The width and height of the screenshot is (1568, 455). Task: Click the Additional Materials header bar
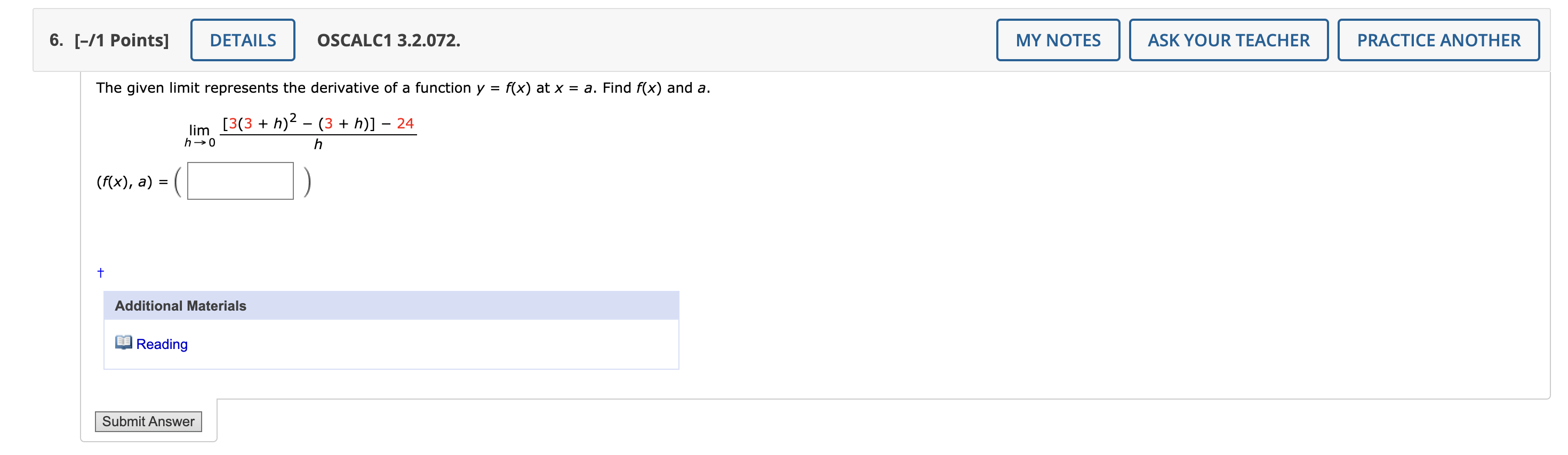point(389,306)
